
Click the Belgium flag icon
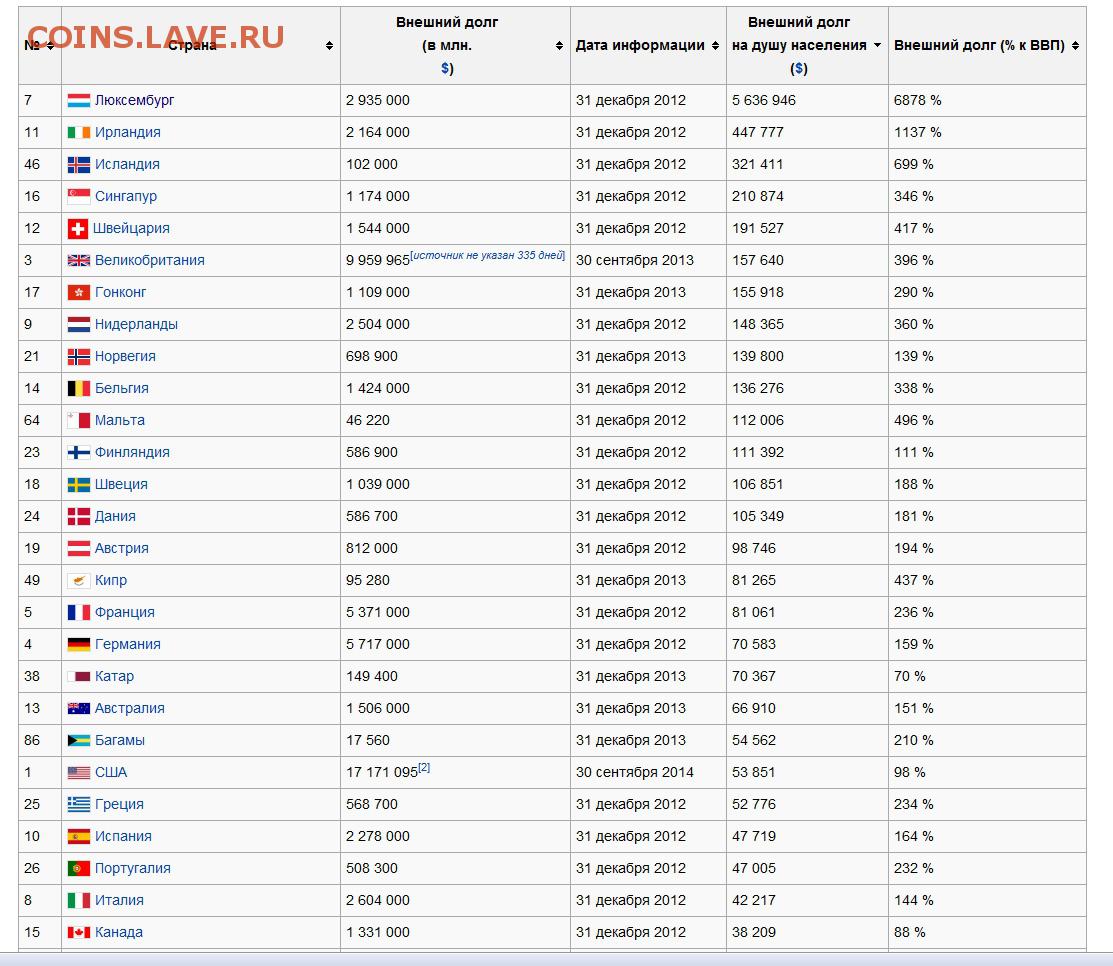pyautogui.click(x=79, y=388)
